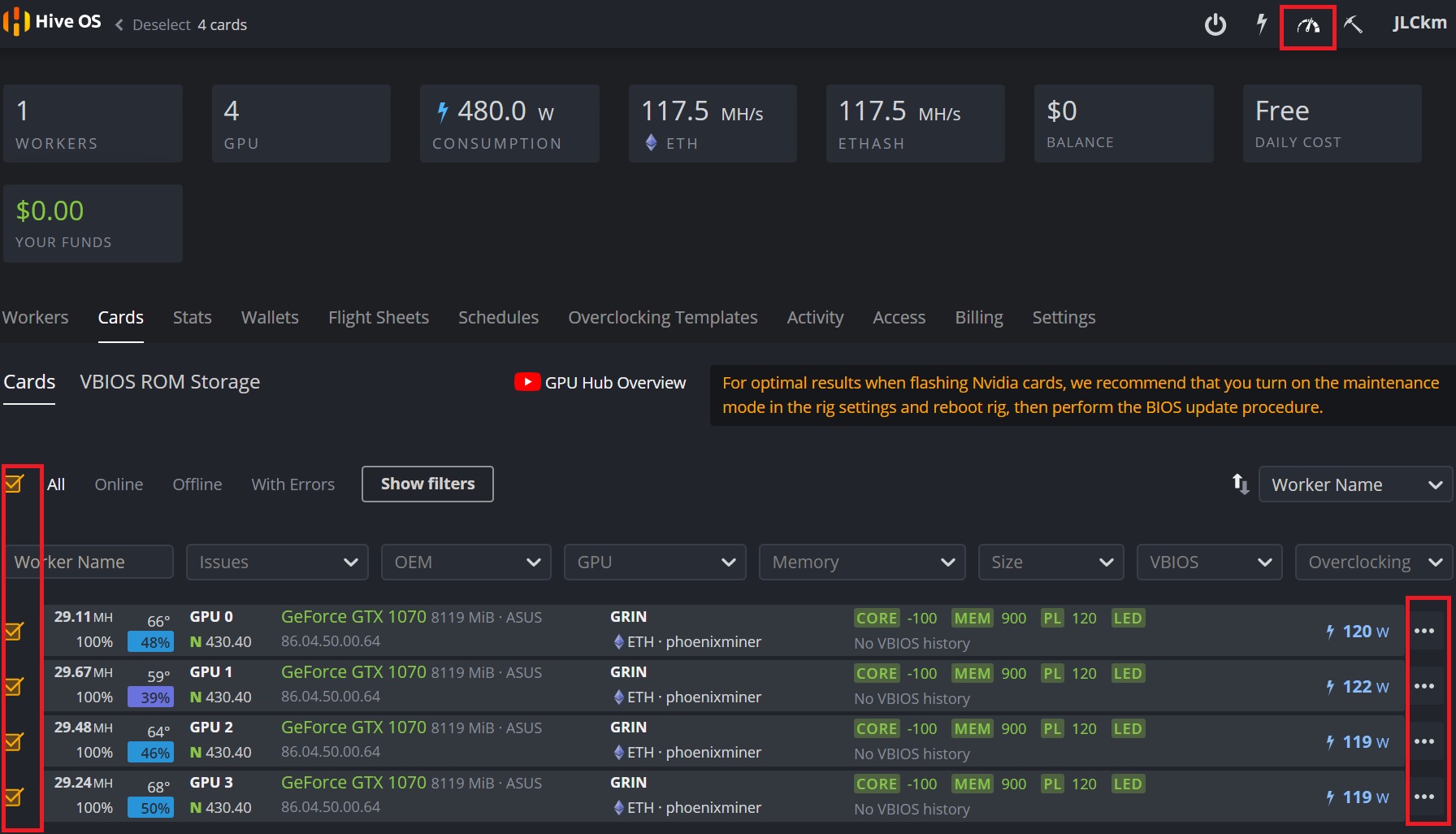Uncheck the GPU 3 card checkbox
Screen dimensions: 1456x834
(14, 797)
